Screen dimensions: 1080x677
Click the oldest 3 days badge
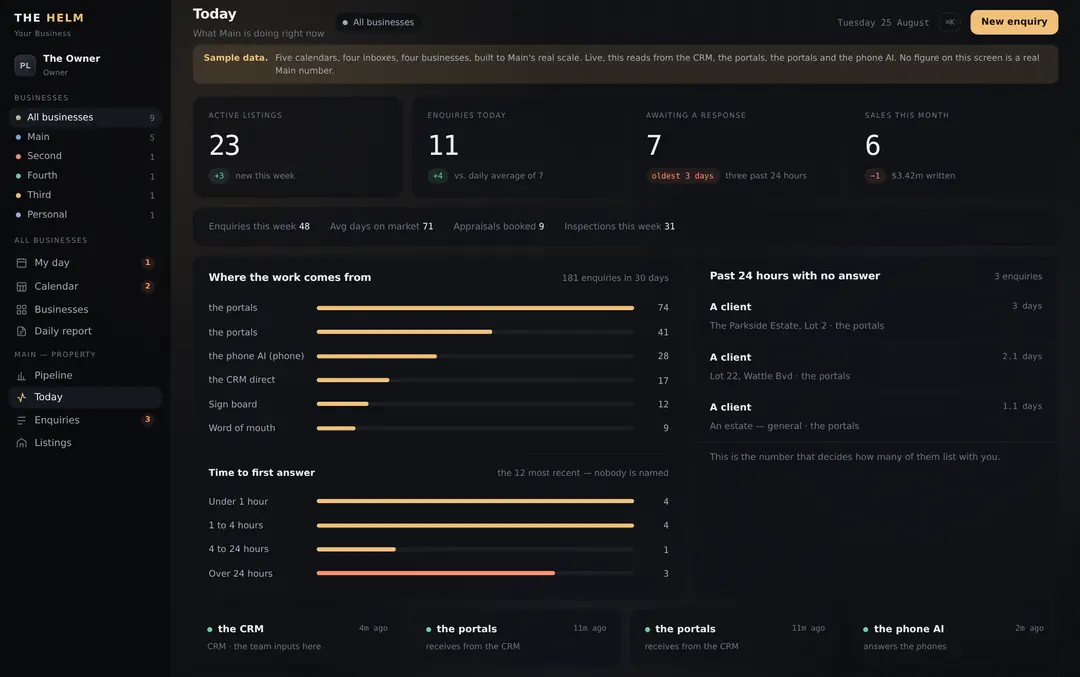pos(683,176)
